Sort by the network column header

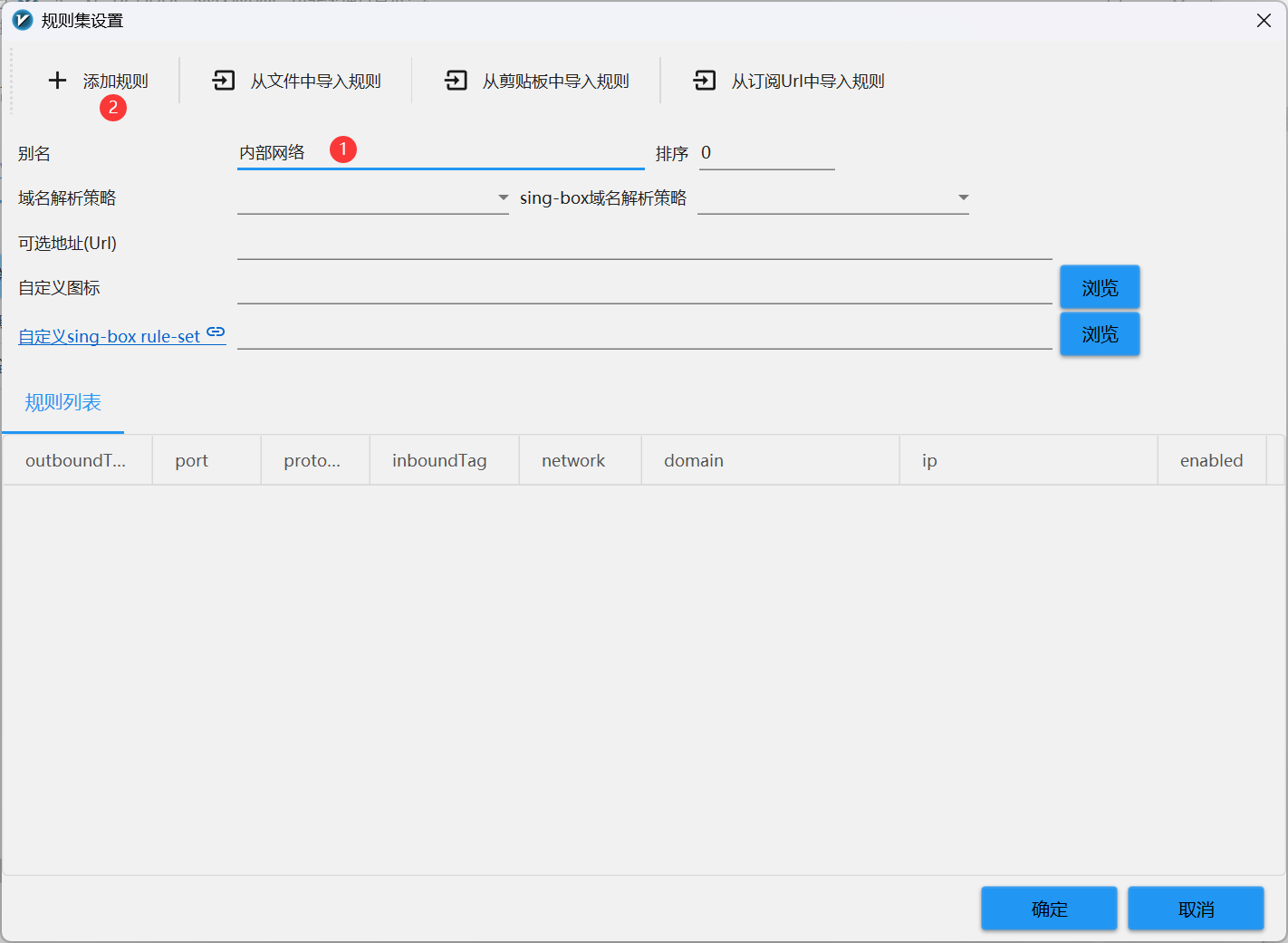pos(581,460)
